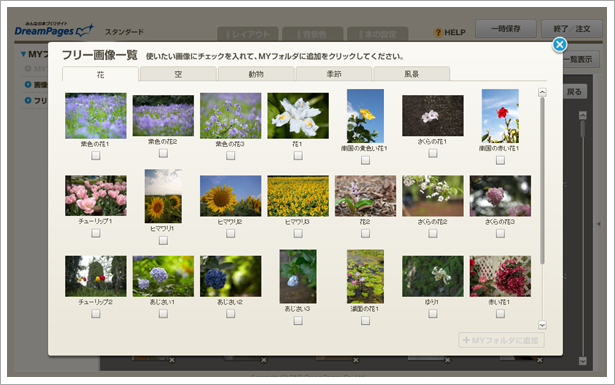Check the box under 紫色の花2

[x=163, y=153]
